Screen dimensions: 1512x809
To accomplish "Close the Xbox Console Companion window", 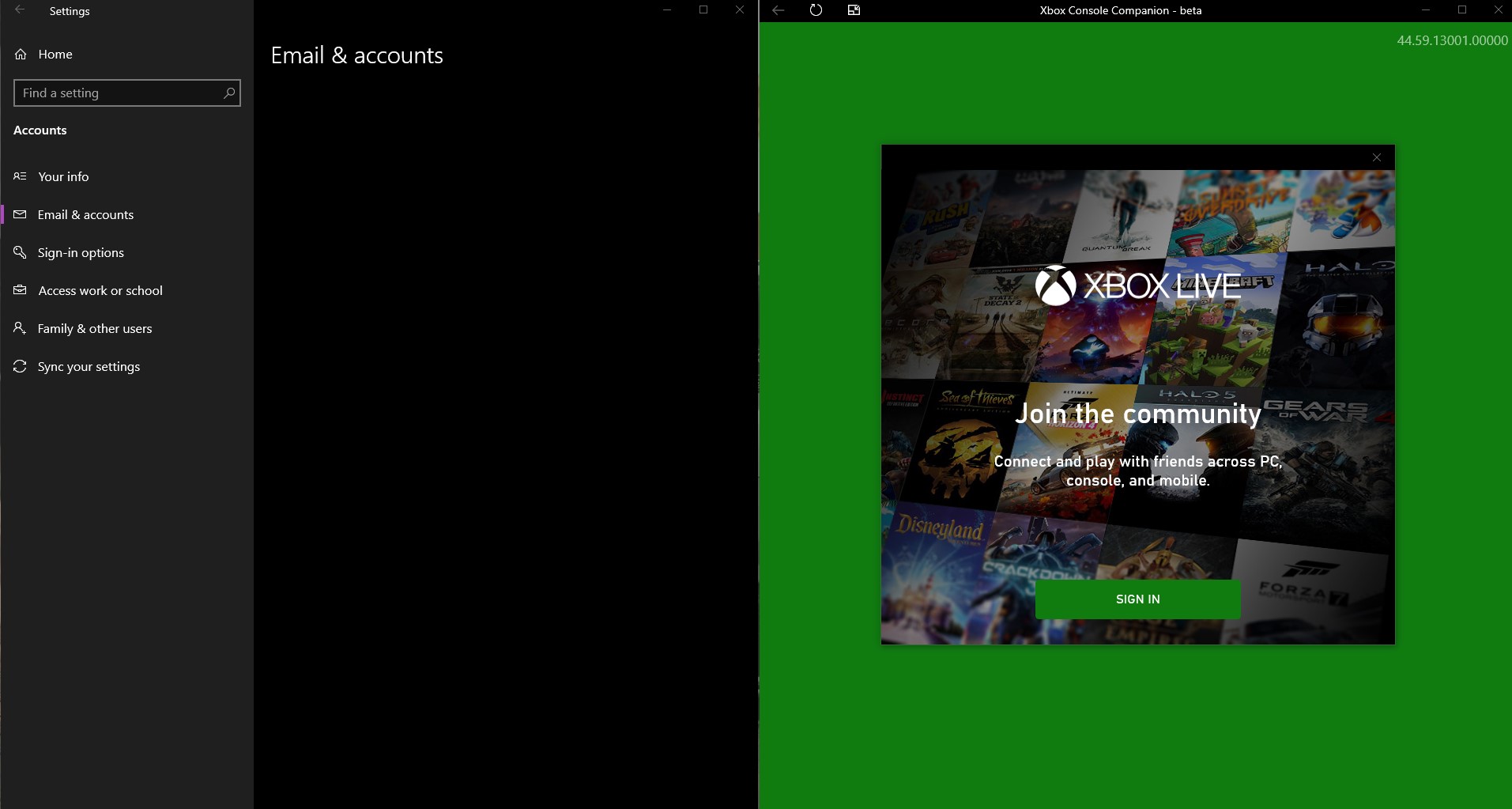I will 1498,10.
